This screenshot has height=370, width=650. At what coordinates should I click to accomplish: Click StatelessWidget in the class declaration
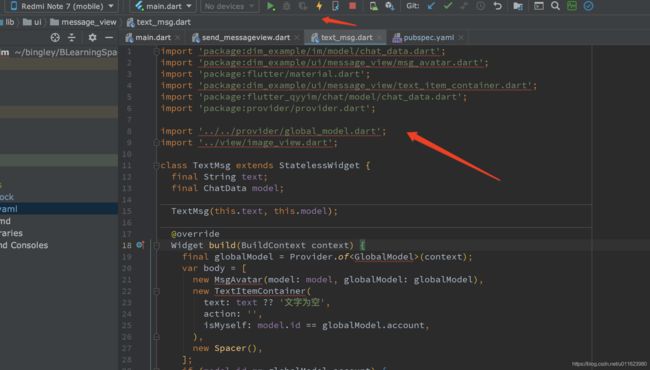pos(319,165)
